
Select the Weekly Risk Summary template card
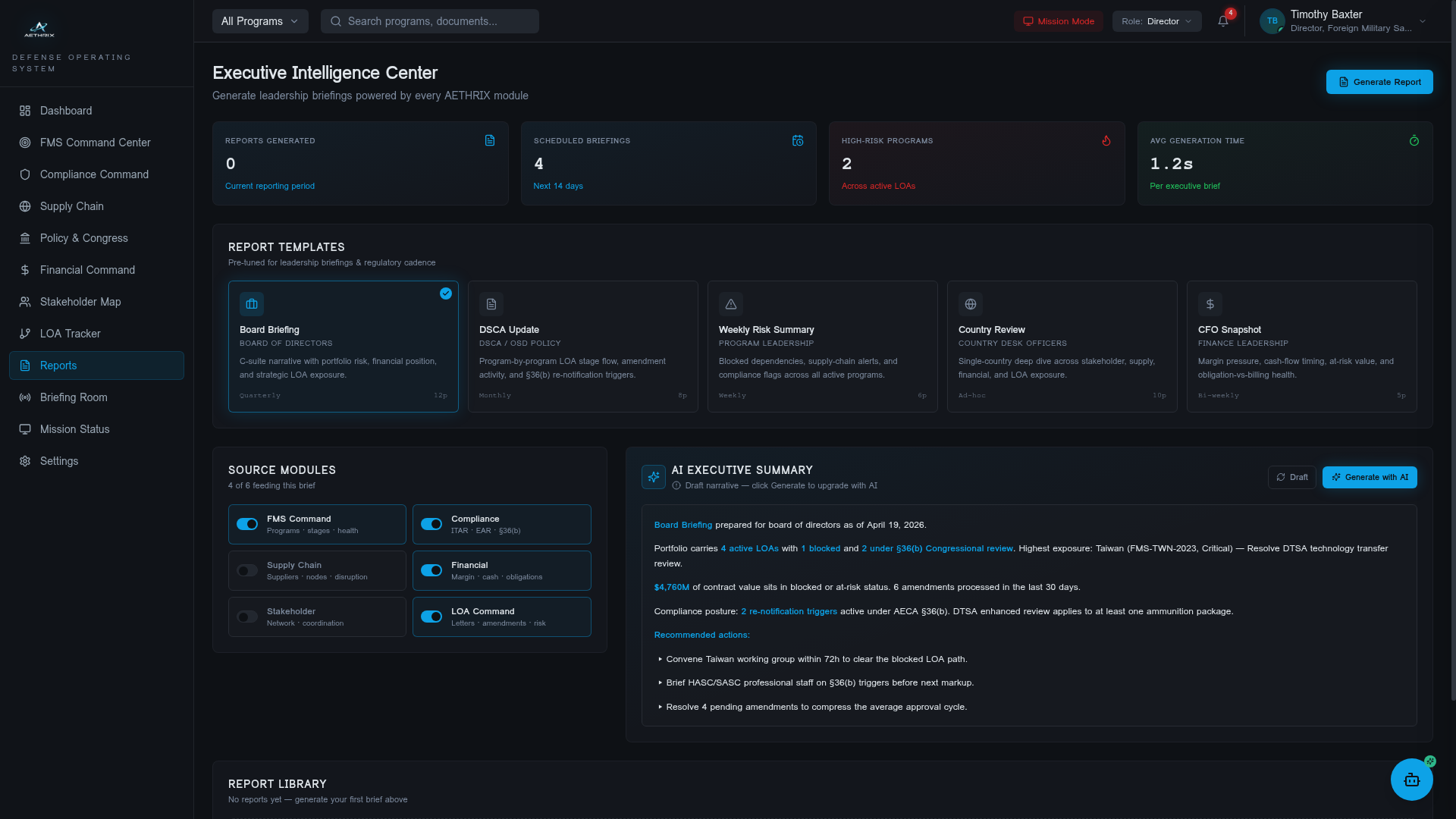click(x=822, y=347)
